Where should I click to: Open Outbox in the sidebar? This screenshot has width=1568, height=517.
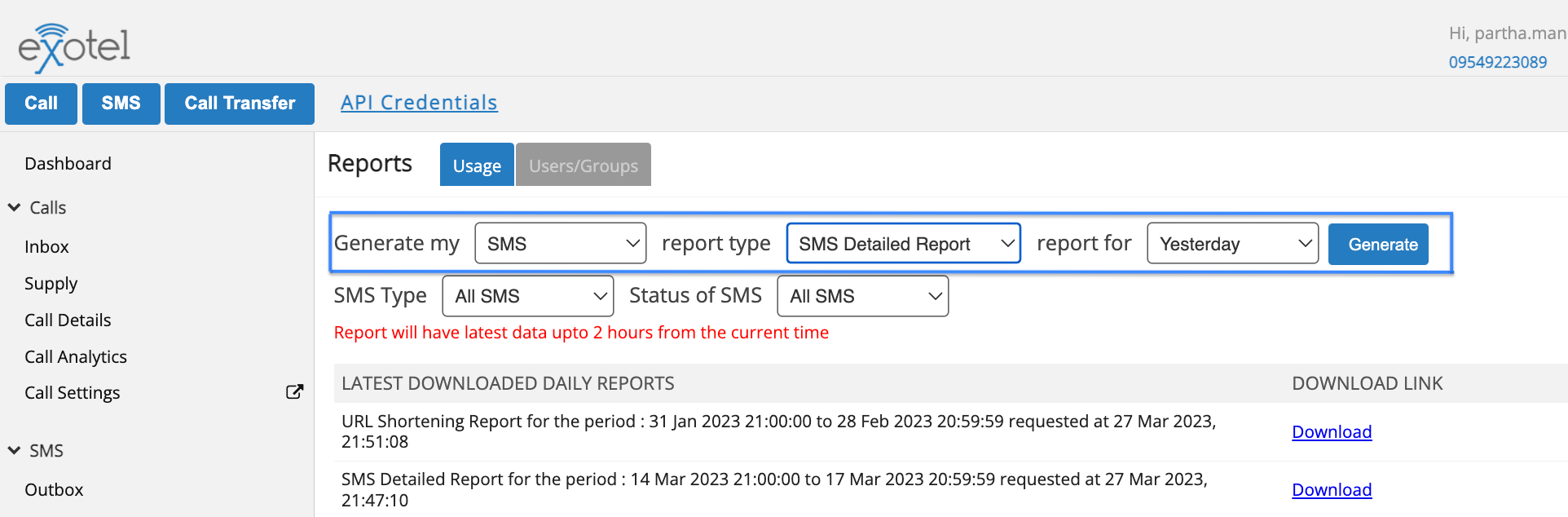pyautogui.click(x=54, y=490)
